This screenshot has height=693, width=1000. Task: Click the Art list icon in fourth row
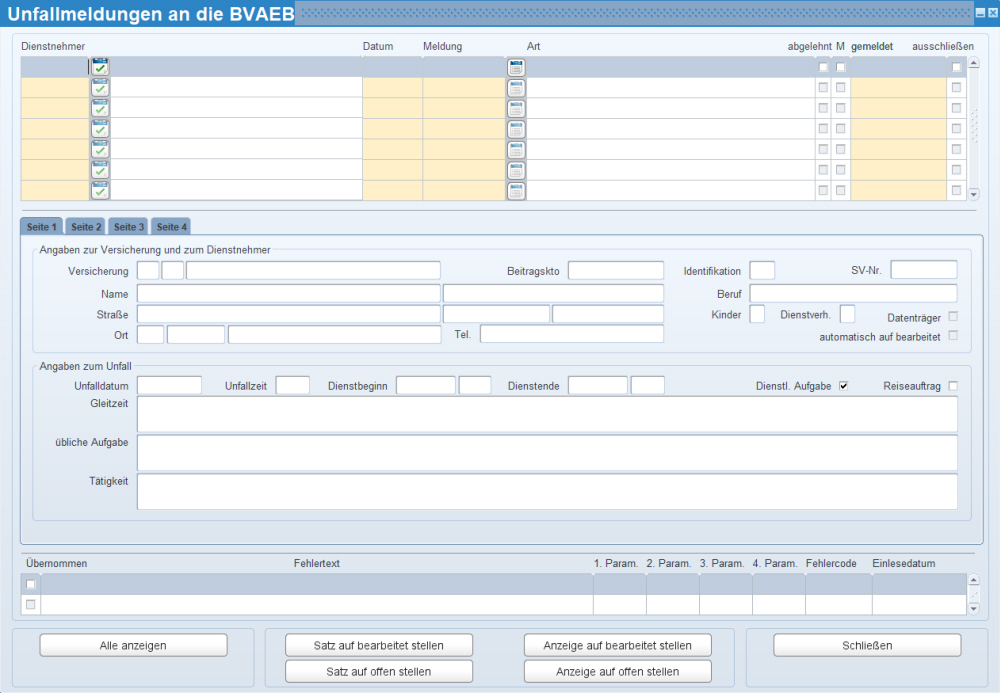[x=517, y=129]
